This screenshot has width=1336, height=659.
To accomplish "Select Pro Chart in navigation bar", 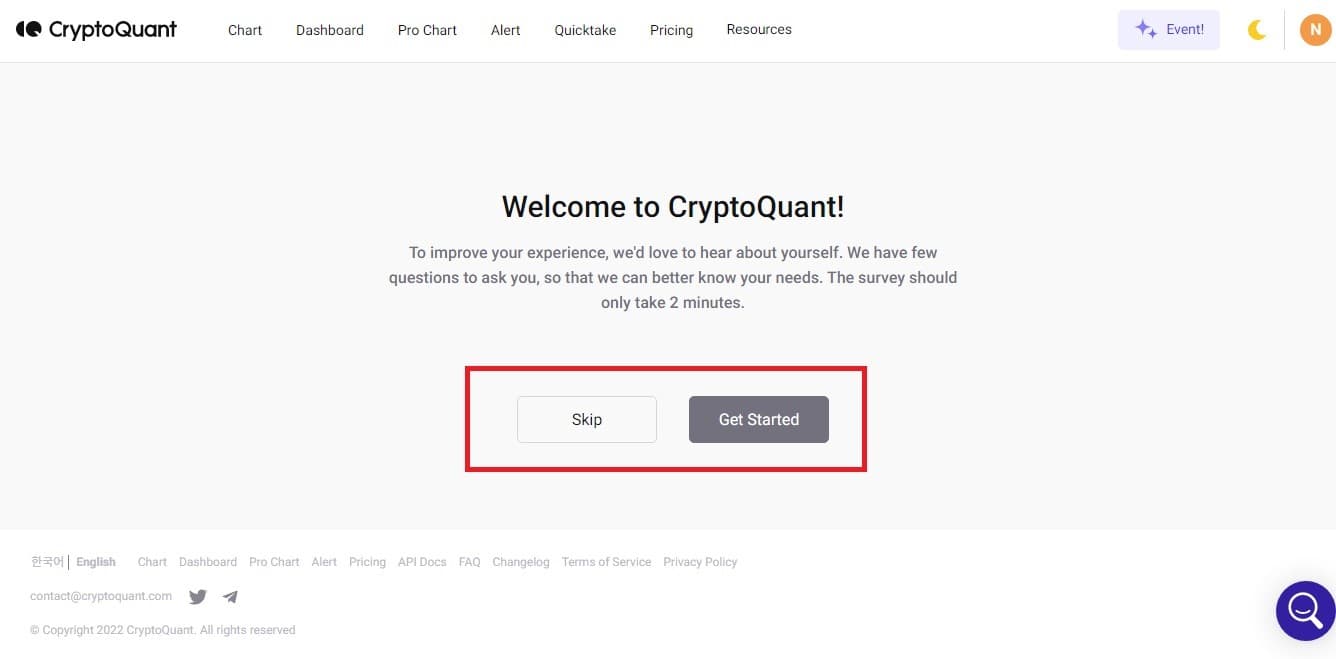I will pos(427,30).
